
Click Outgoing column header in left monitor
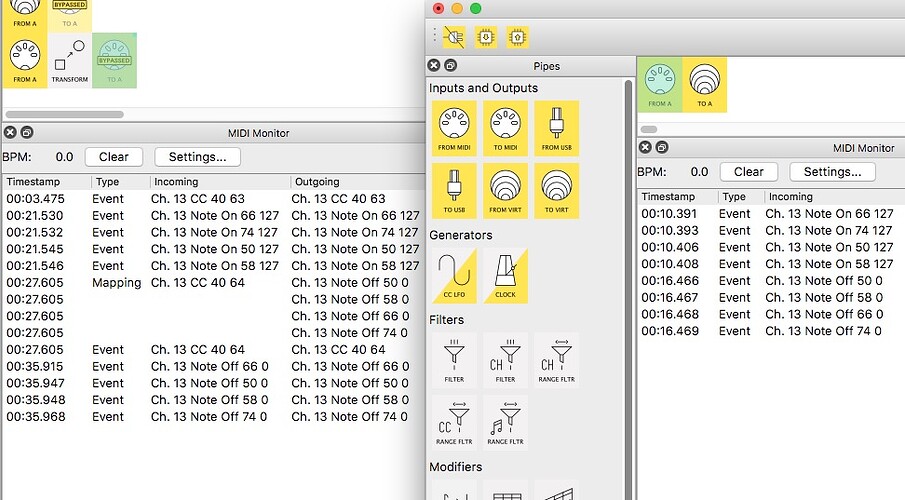[358, 182]
